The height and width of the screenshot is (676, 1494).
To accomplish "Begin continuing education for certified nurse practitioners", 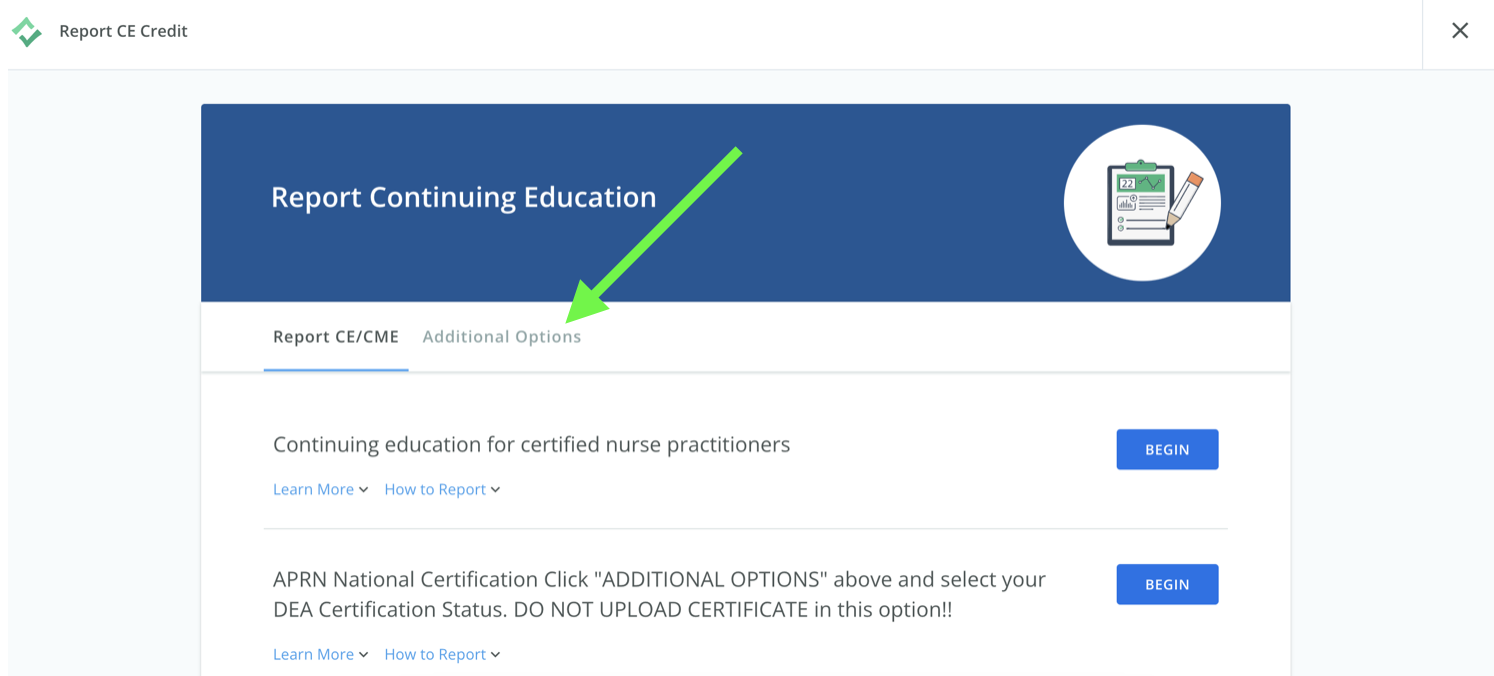I will coord(1167,450).
